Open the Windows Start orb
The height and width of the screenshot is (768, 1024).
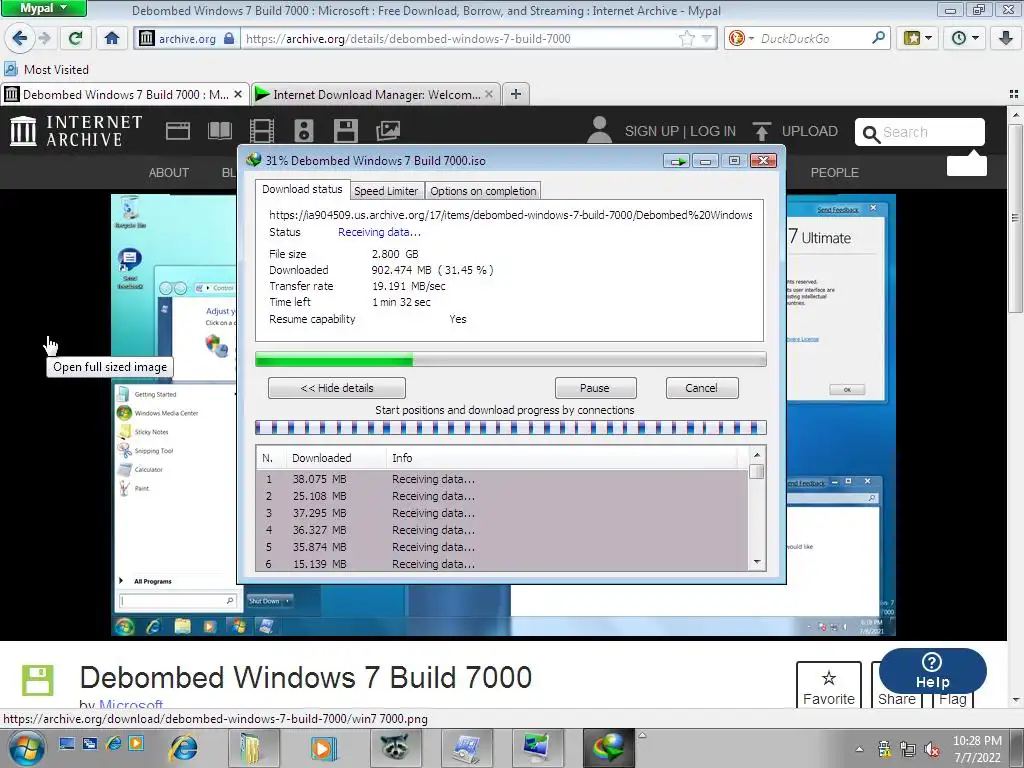tap(27, 748)
